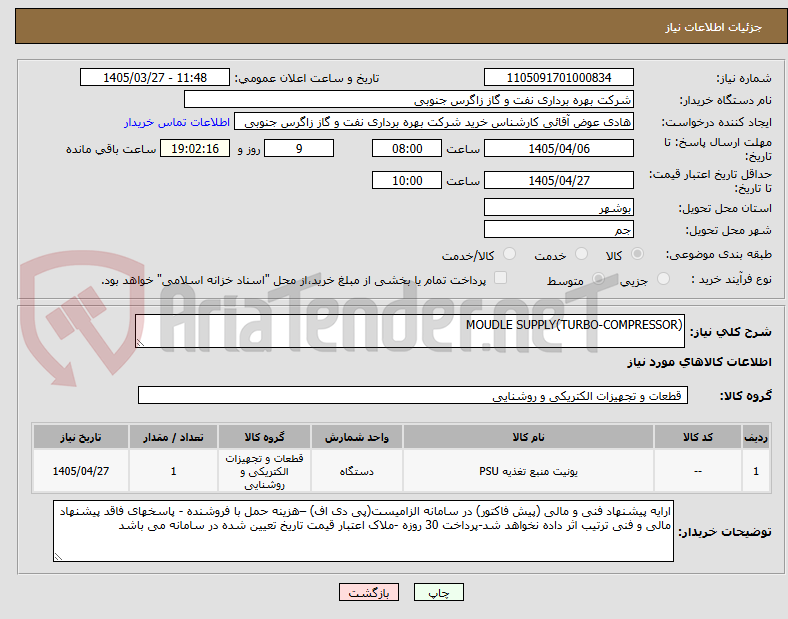
Task: Click the deadline time field 08:00
Action: [407, 149]
